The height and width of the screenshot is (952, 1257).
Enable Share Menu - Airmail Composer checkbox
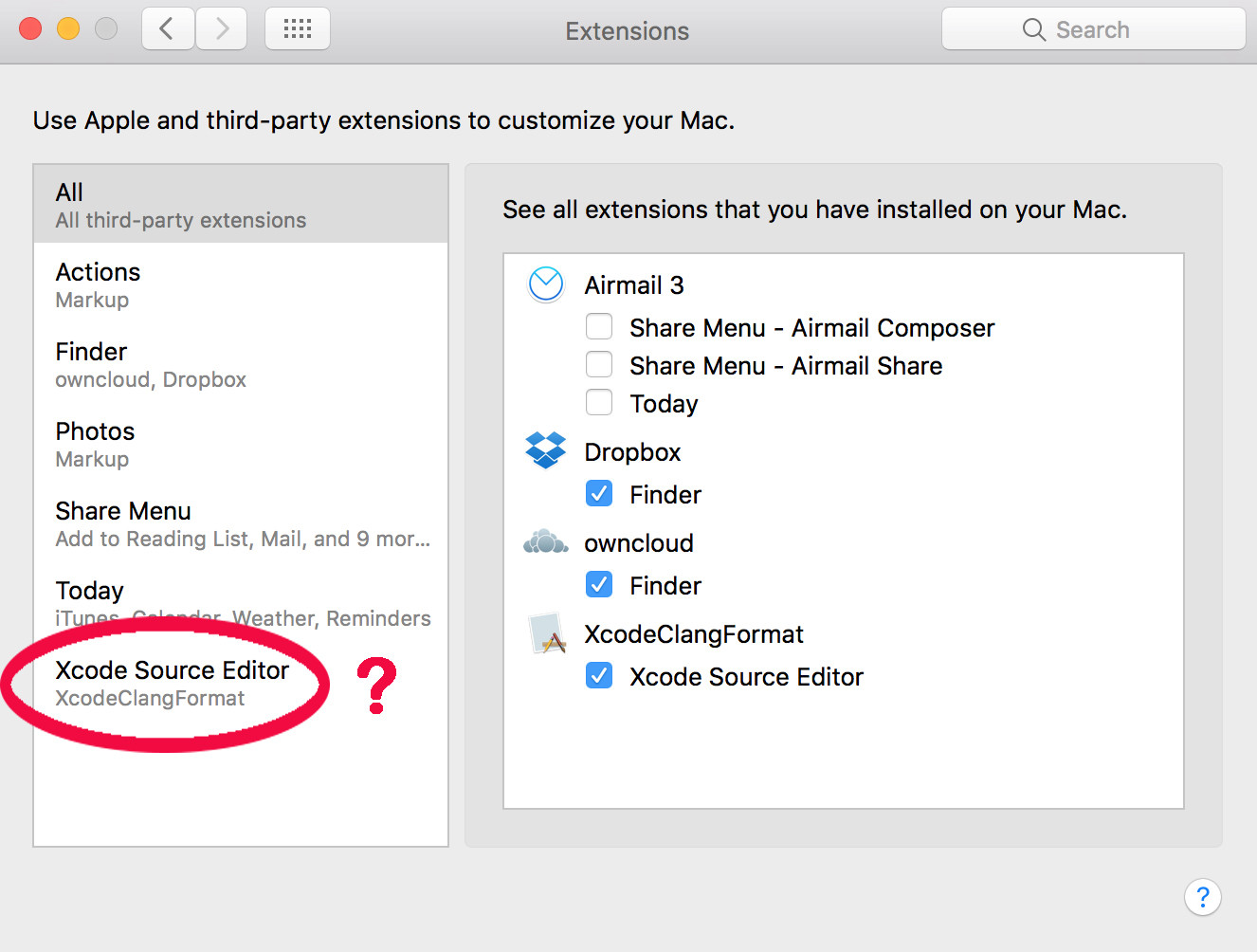[599, 327]
